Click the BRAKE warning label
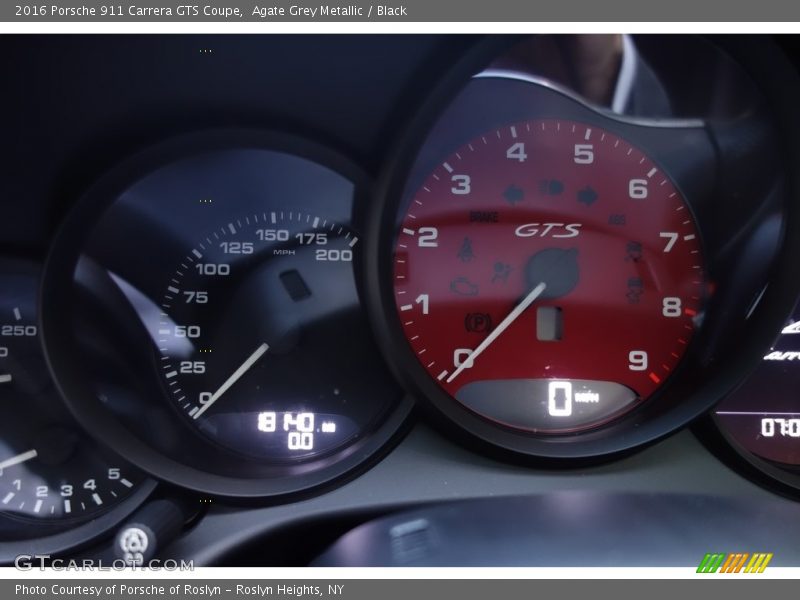This screenshot has width=800, height=600. [483, 217]
